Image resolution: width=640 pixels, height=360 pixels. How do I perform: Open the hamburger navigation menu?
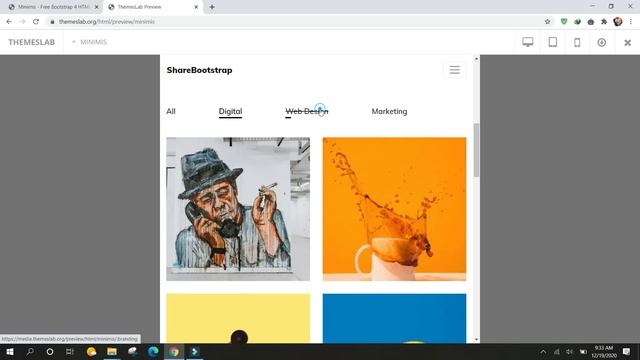pyautogui.click(x=455, y=70)
